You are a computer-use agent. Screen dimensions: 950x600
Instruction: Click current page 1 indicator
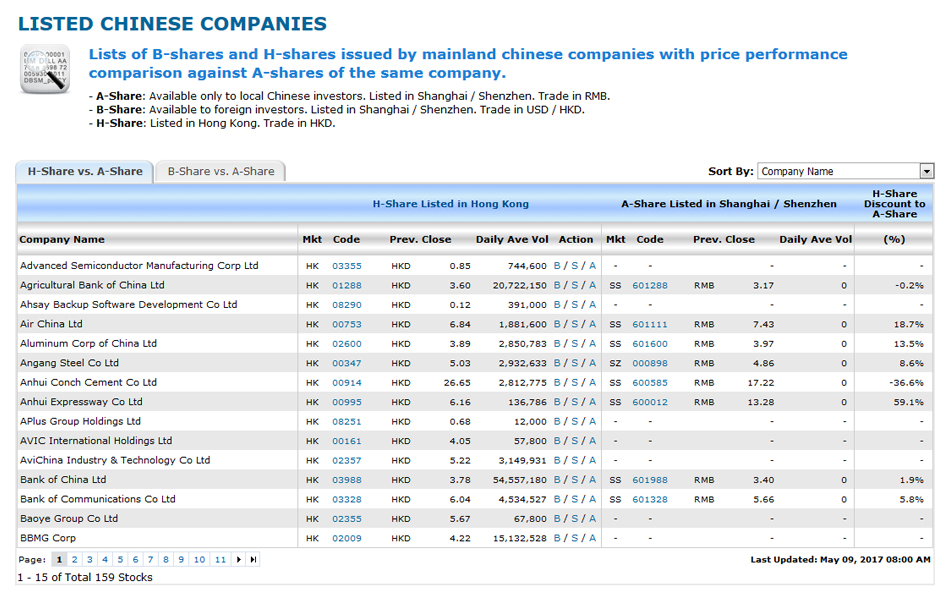[x=59, y=559]
